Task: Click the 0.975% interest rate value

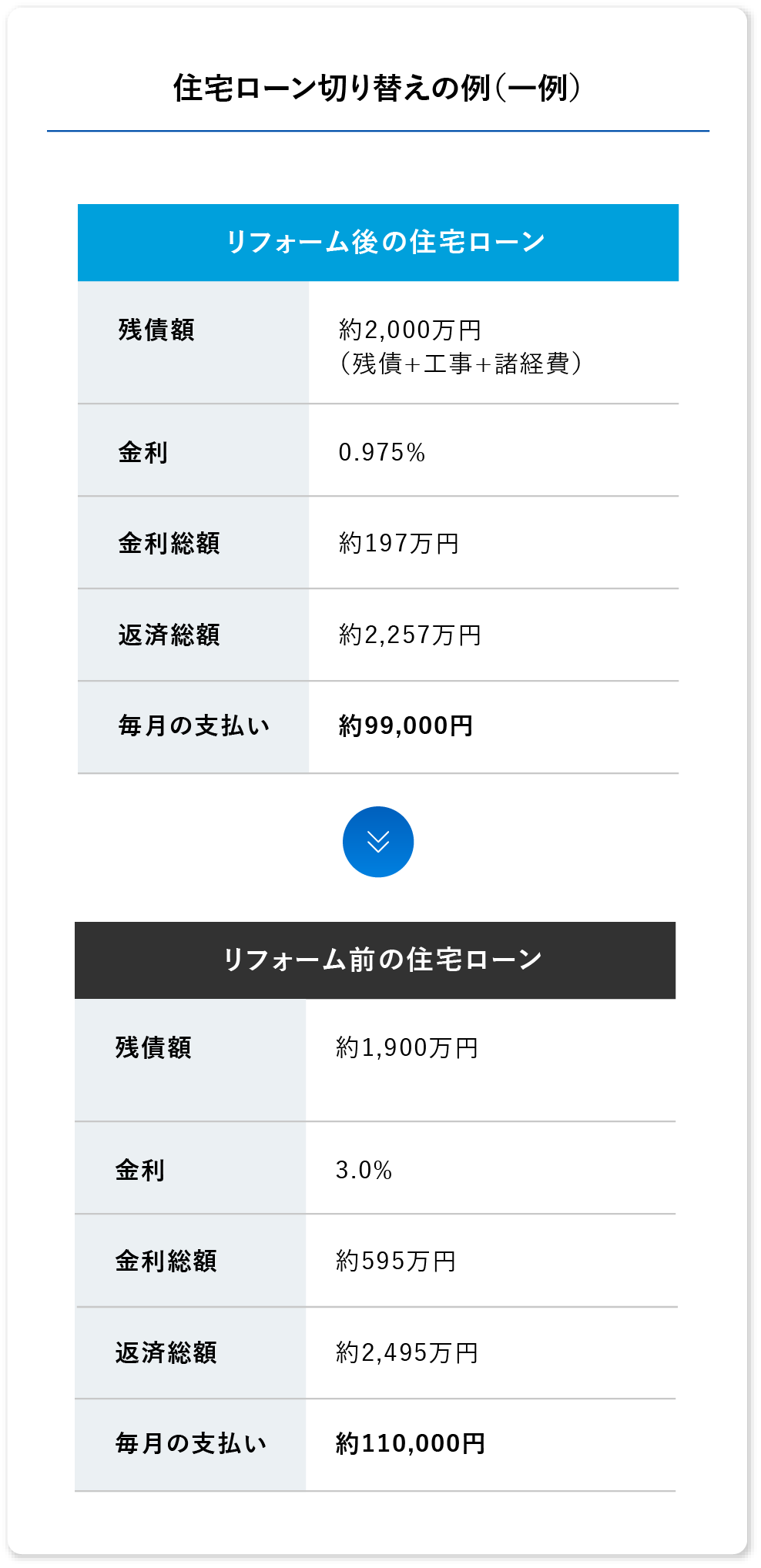Action: [x=382, y=452]
